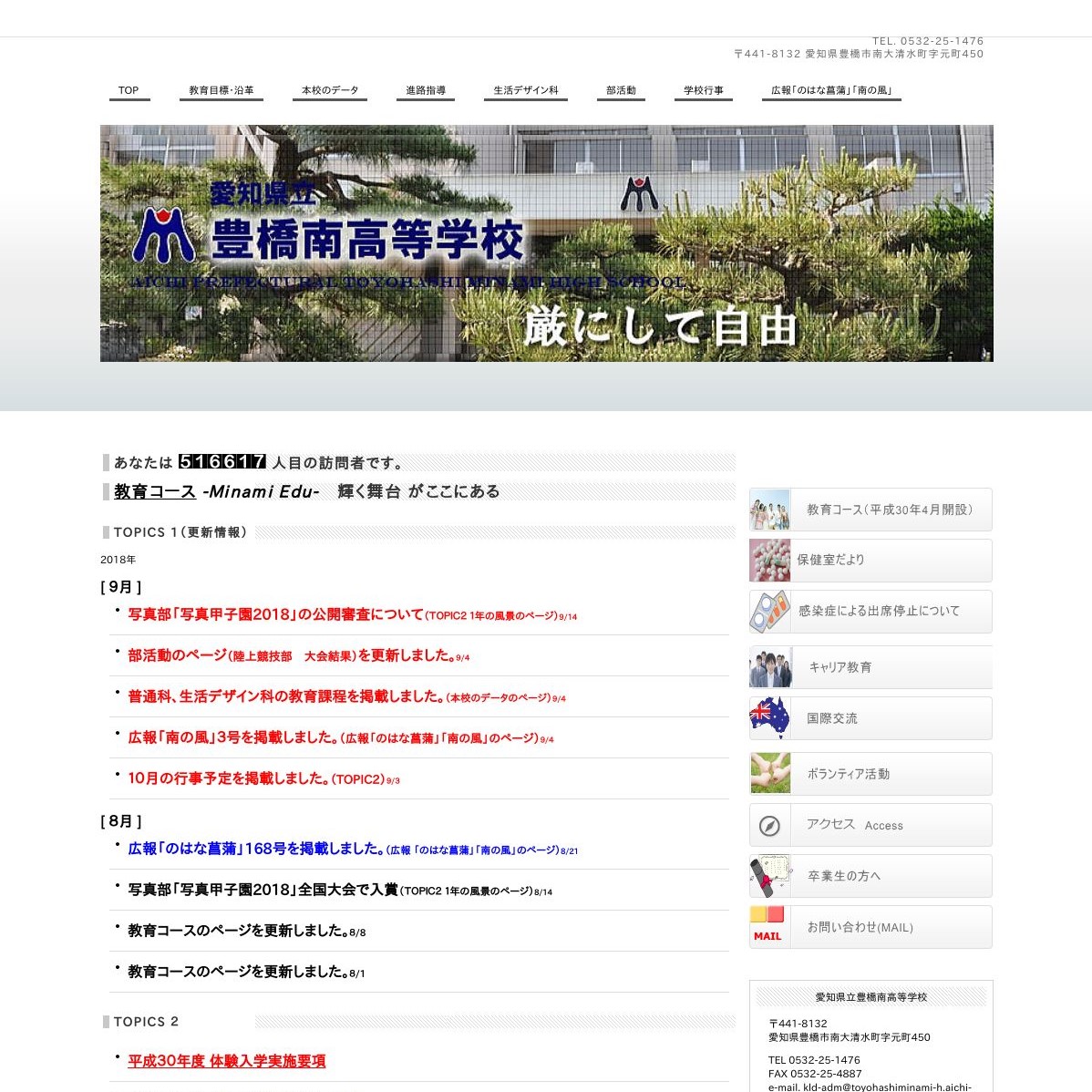The height and width of the screenshot is (1092, 1092).
Task: Click the キャリア教育 business people icon
Action: pos(769,667)
